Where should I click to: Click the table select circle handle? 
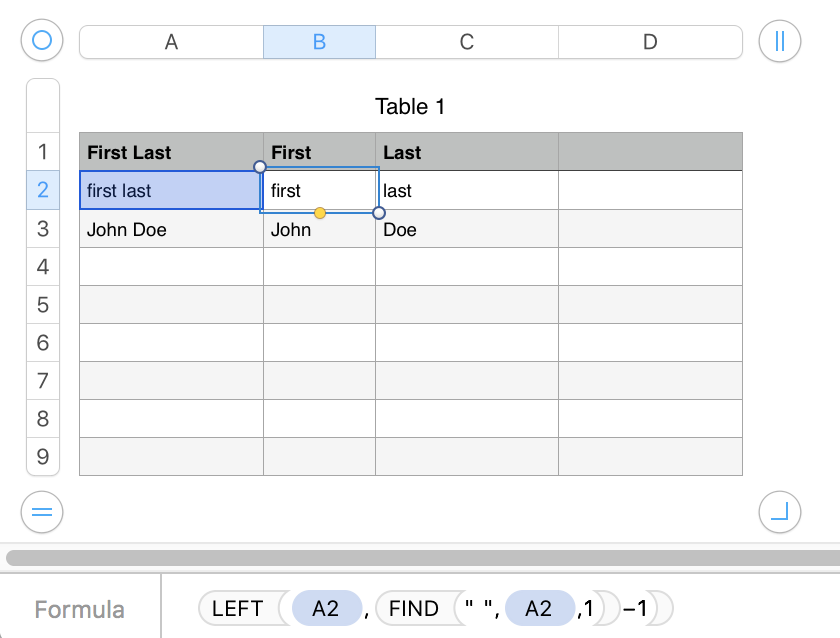click(42, 41)
